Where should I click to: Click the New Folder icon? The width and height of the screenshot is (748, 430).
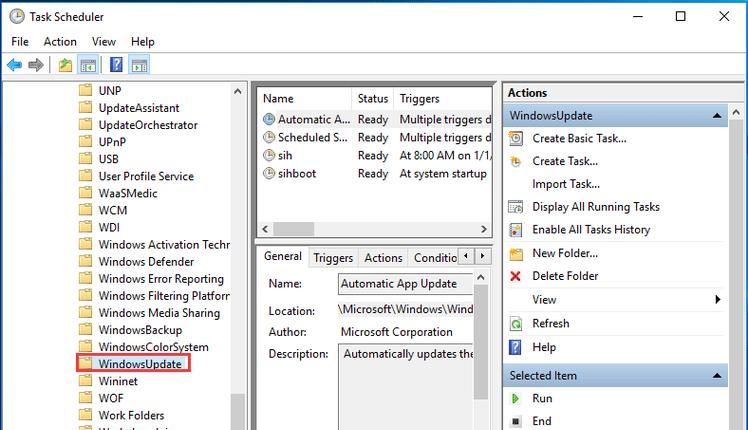516,253
